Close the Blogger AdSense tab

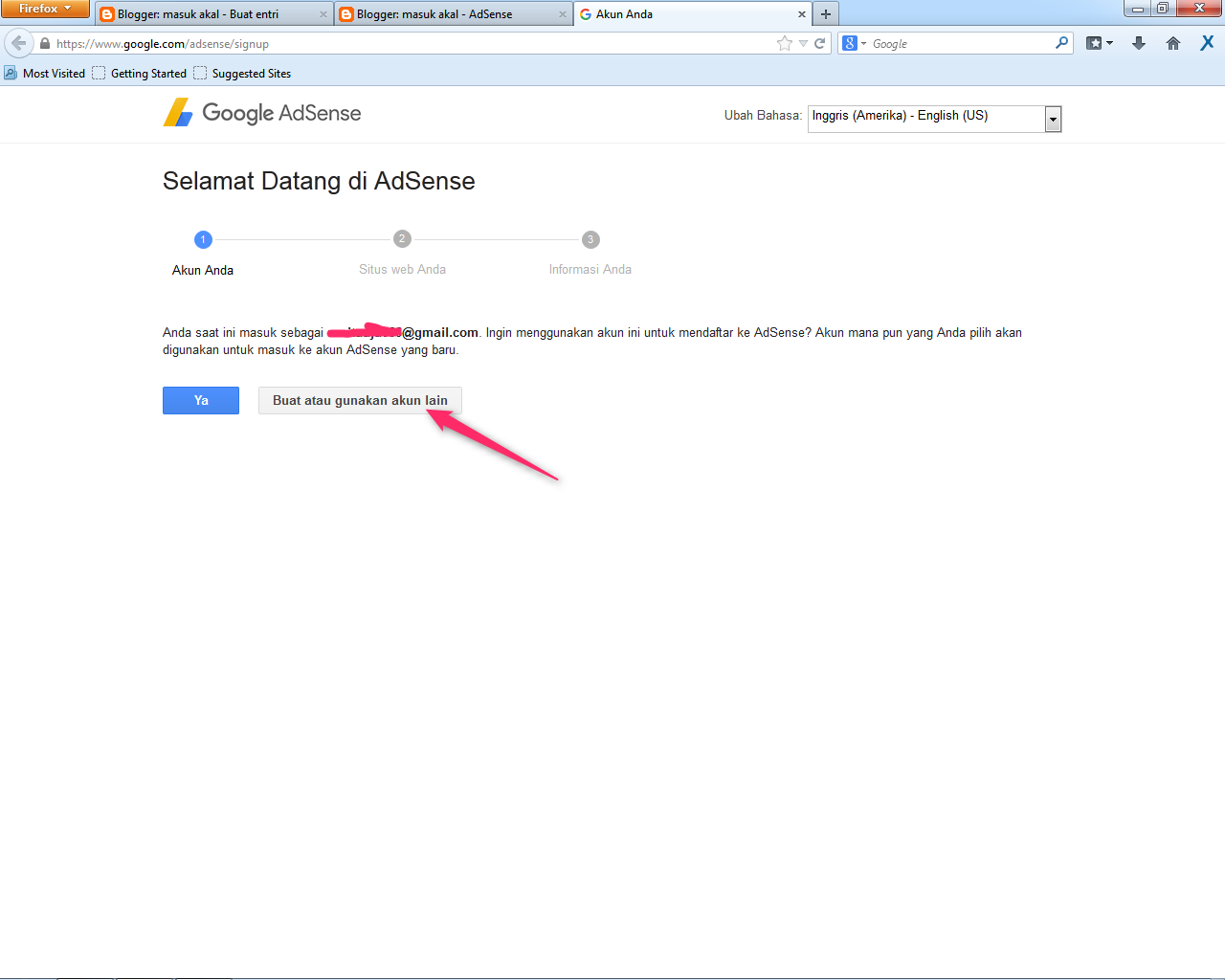click(563, 14)
